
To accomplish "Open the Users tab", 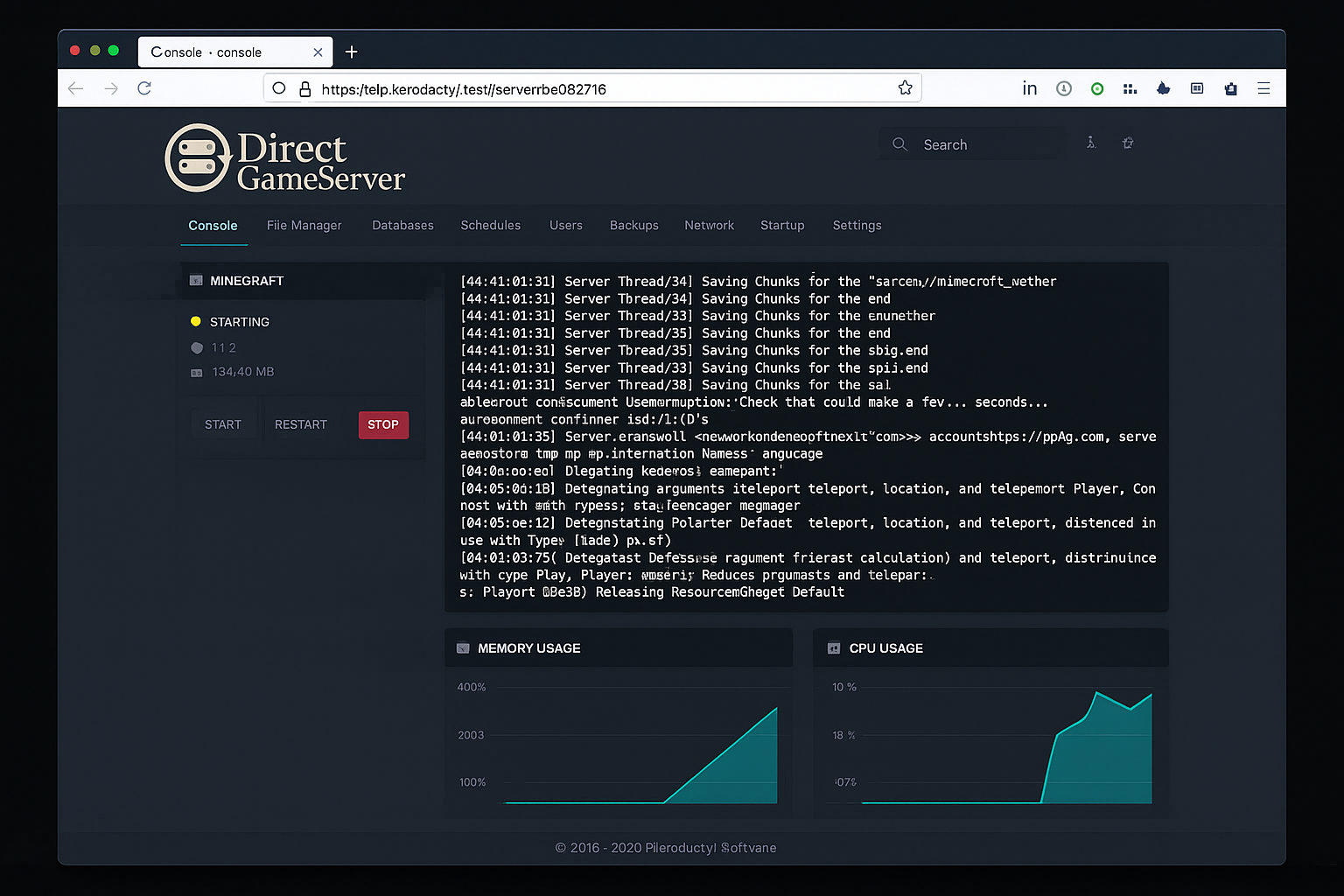I will pos(566,226).
